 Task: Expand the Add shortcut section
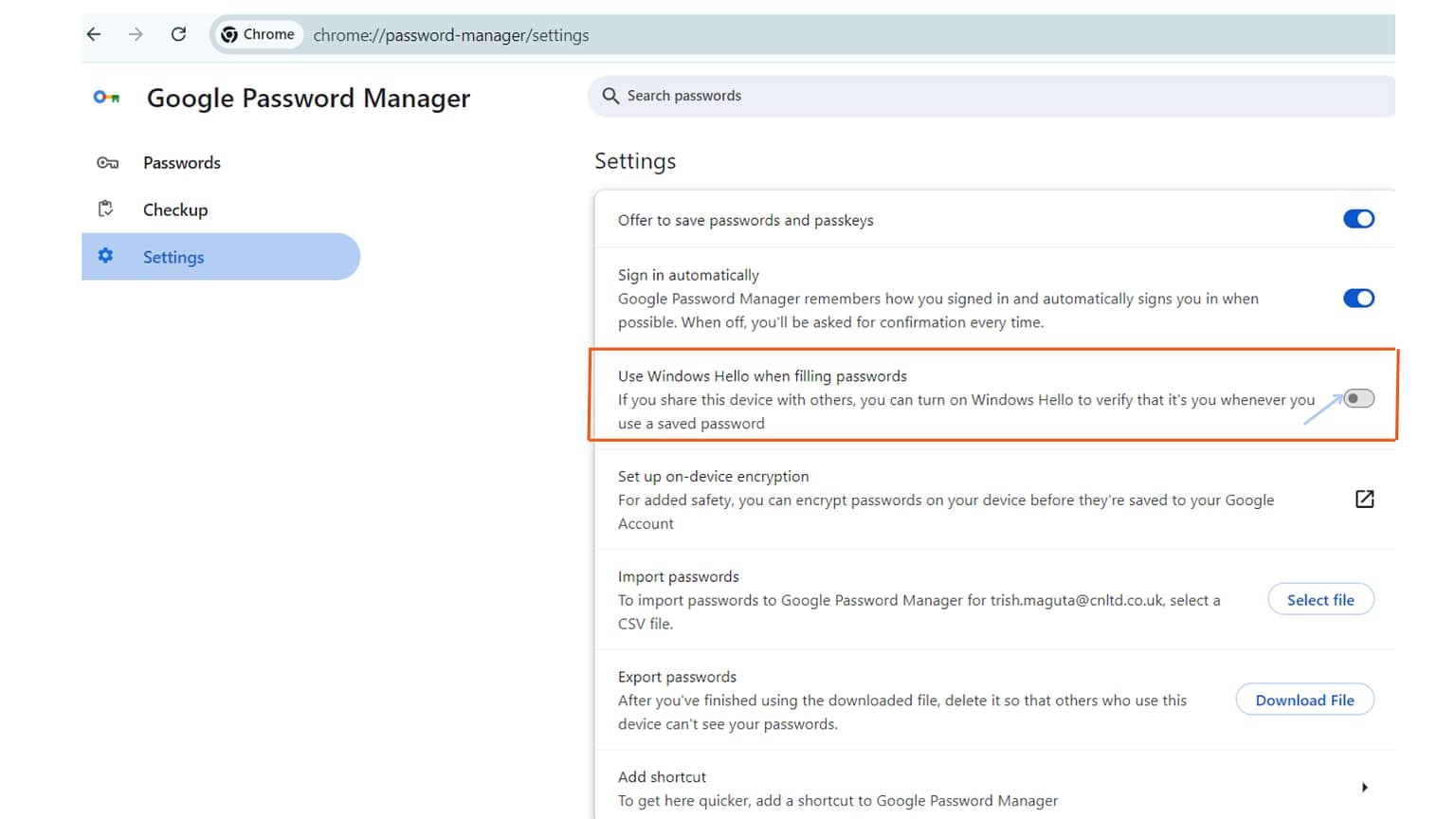pyautogui.click(x=1365, y=787)
